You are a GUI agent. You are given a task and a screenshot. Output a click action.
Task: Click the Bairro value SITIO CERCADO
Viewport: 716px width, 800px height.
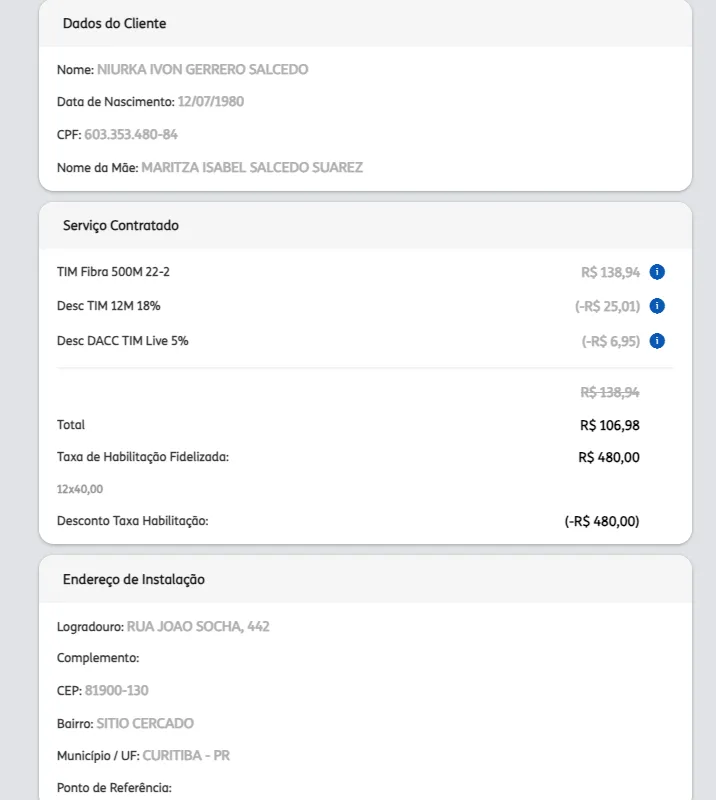click(145, 723)
